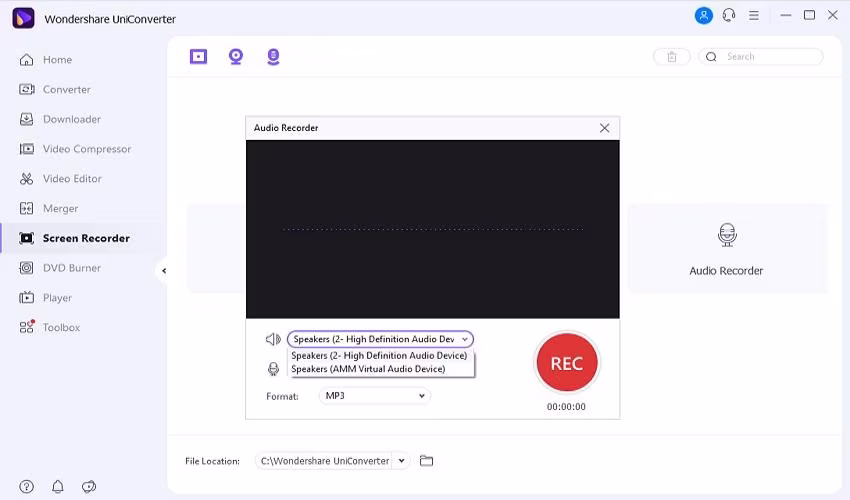The height and width of the screenshot is (500, 850).
Task: Click the Merger sidebar icon
Action: 27,209
